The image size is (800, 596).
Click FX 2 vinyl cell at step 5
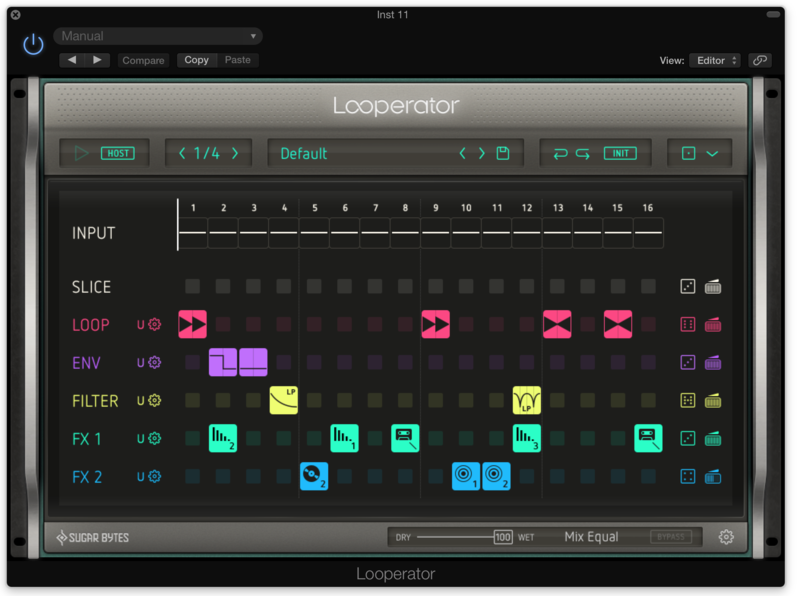314,476
